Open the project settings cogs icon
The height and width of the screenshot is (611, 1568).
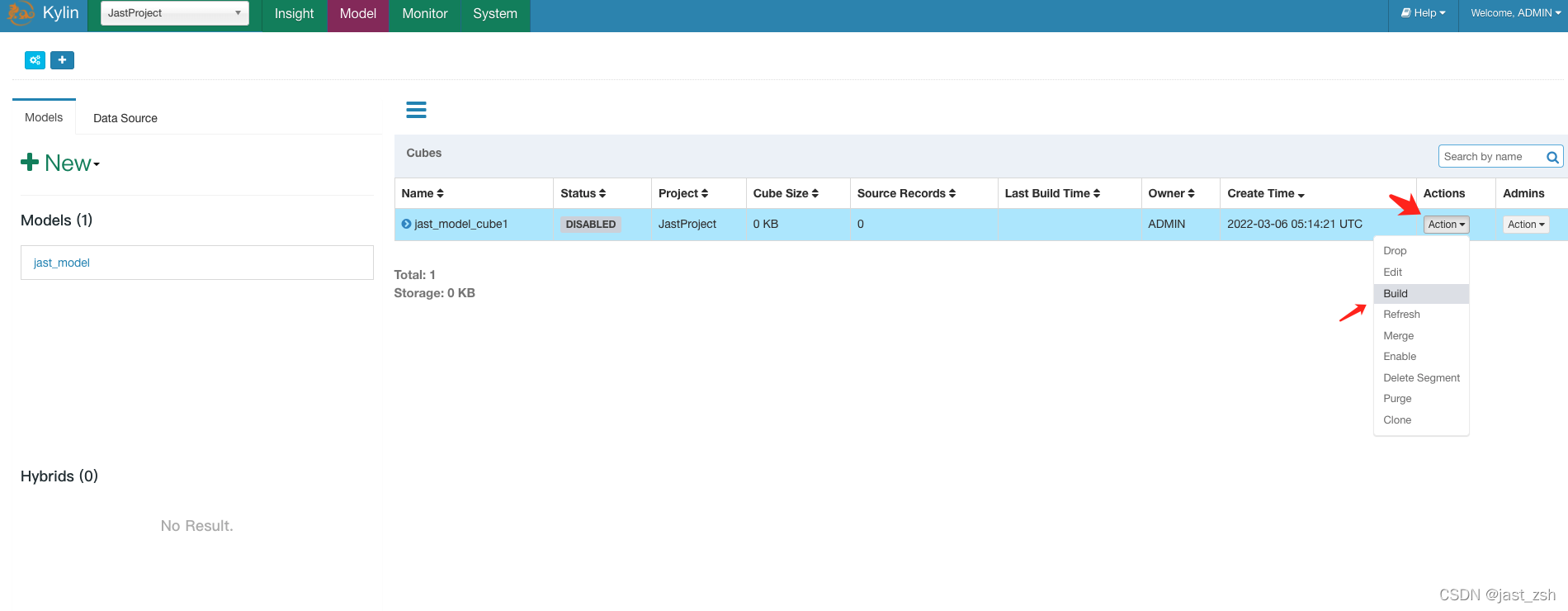click(35, 60)
